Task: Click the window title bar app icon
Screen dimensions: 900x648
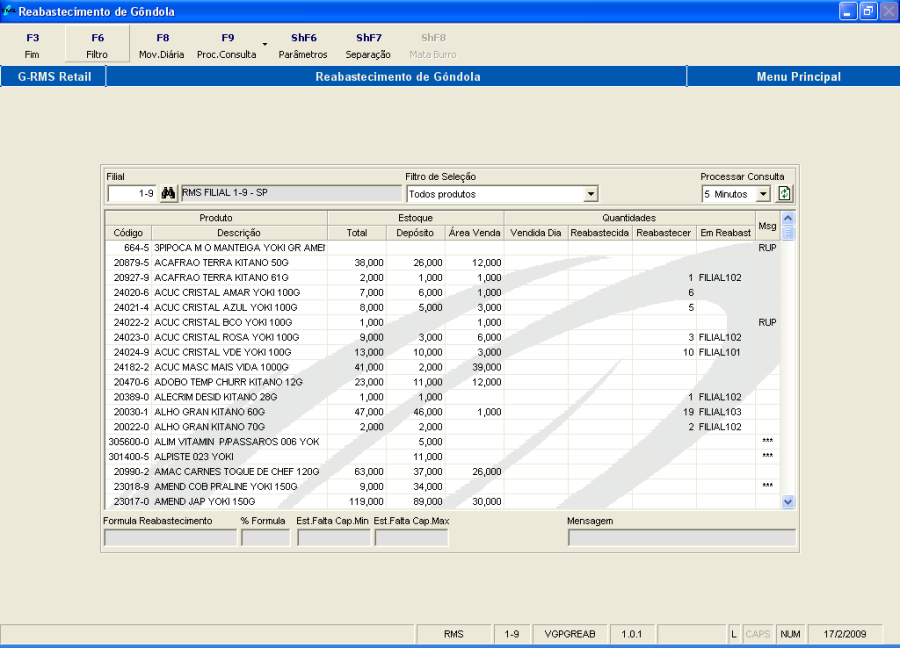Action: pos(8,11)
